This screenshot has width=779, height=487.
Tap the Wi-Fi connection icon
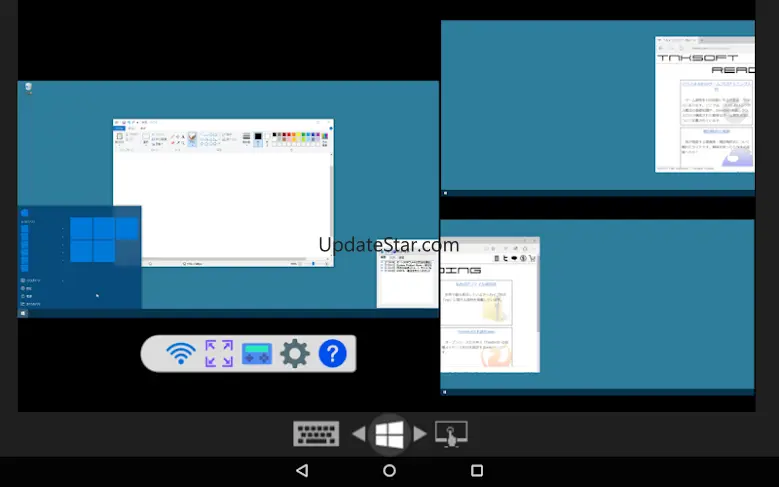[181, 354]
